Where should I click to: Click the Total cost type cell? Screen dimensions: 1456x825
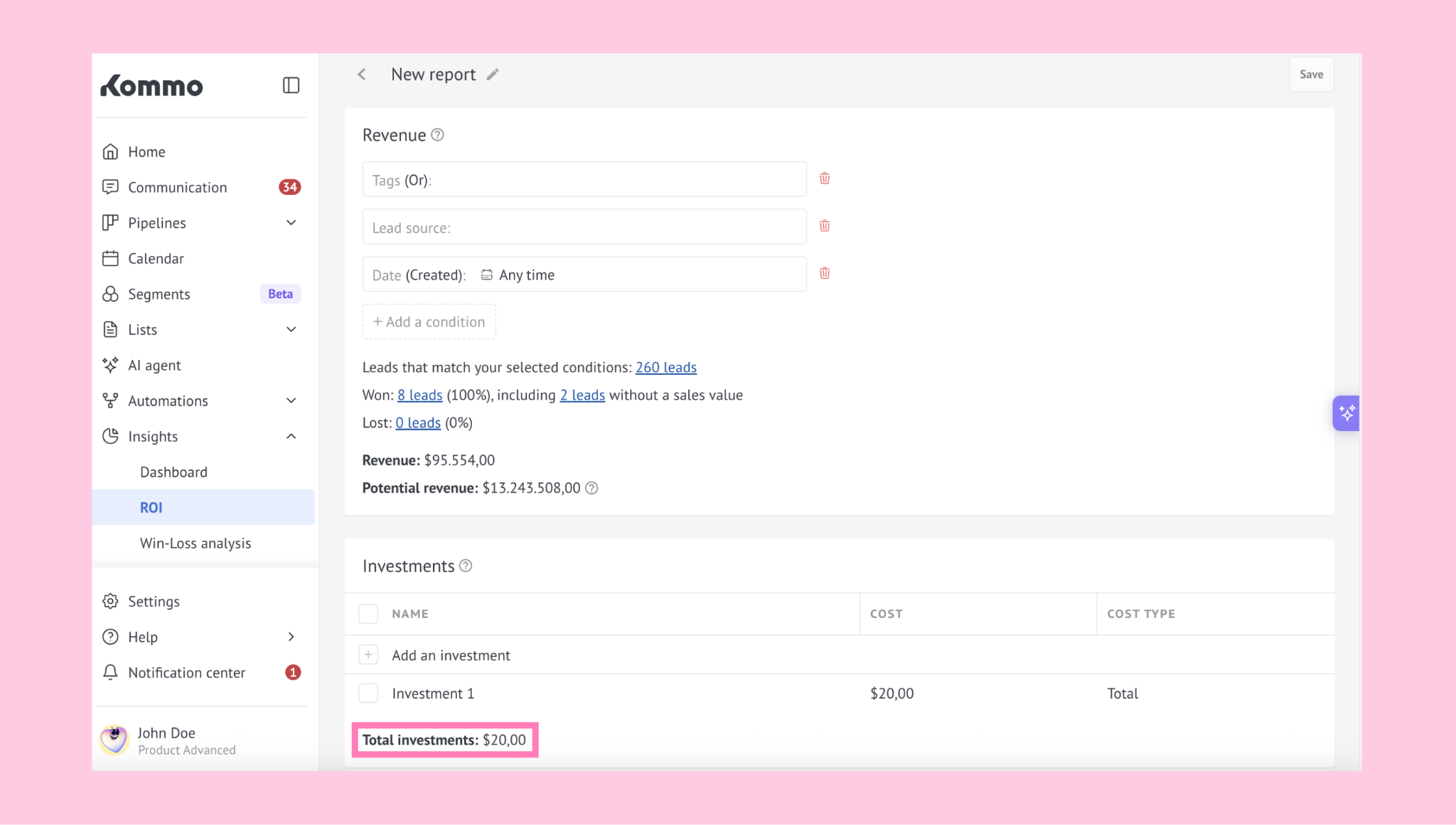point(1123,693)
